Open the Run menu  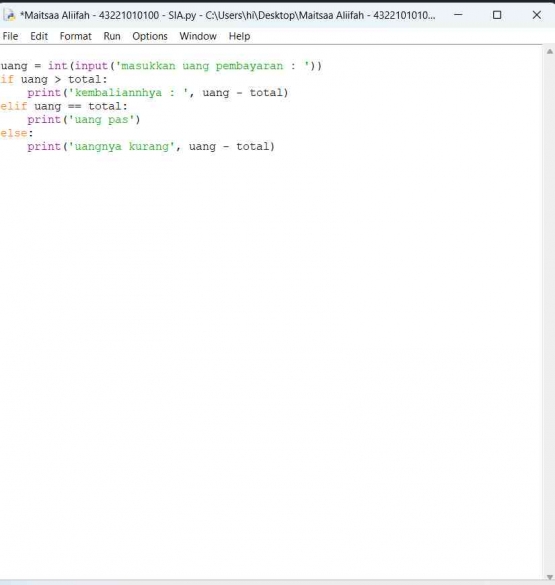(112, 36)
